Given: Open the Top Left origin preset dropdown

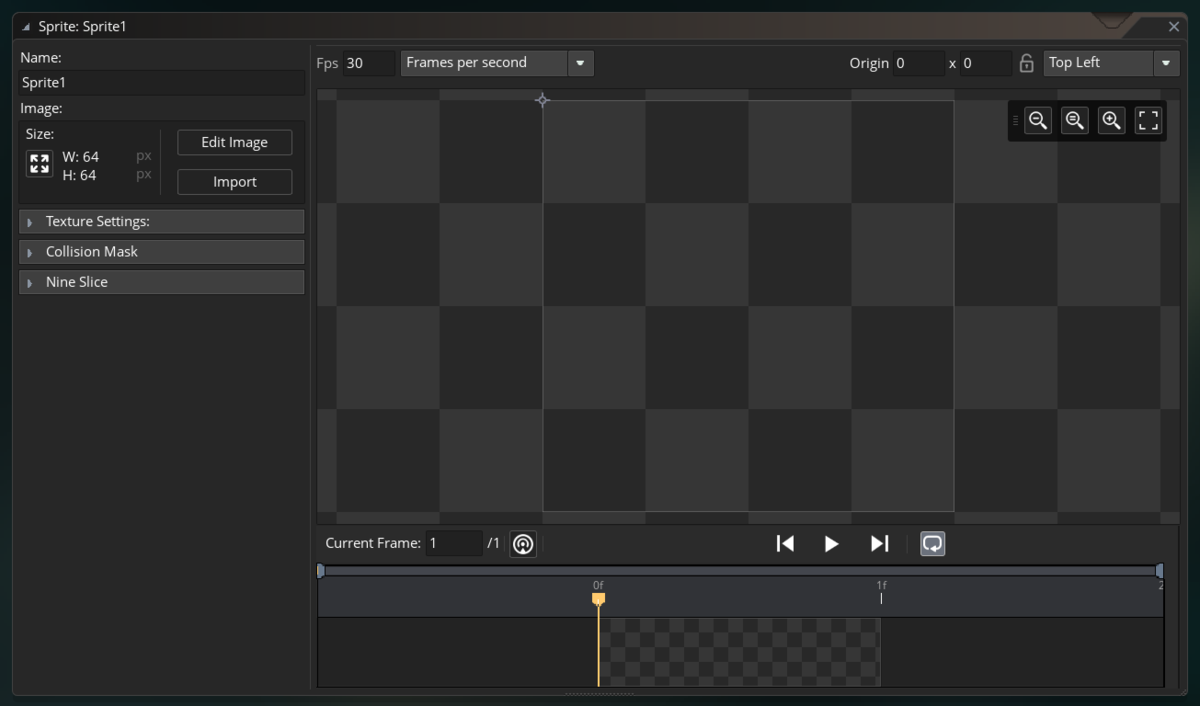Looking at the screenshot, I should point(1111,63).
